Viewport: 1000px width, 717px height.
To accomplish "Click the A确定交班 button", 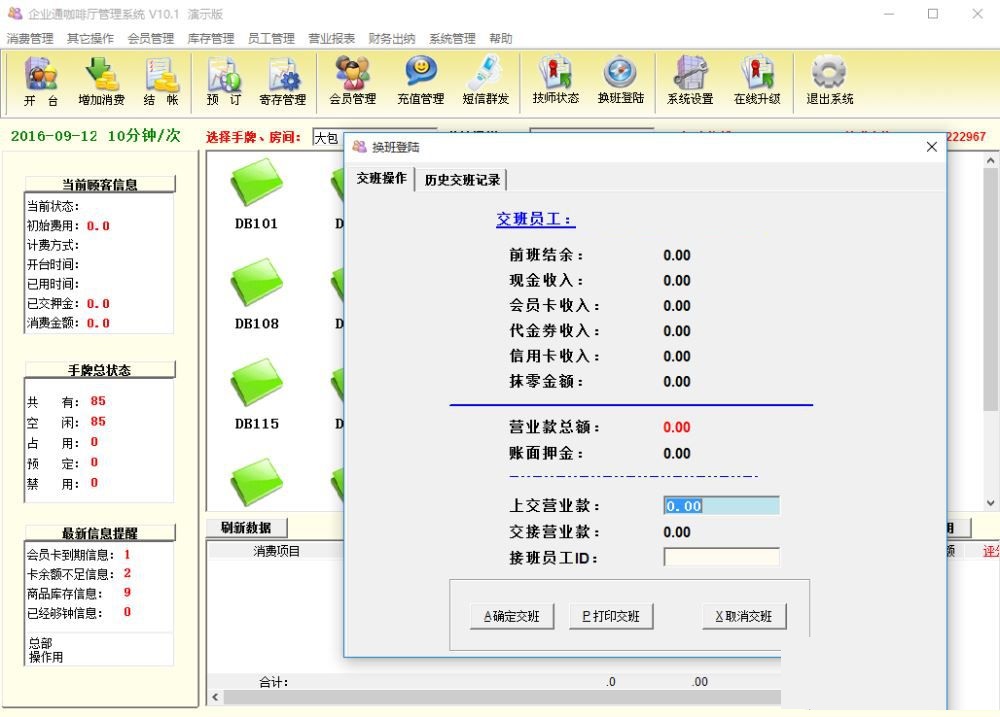I will click(x=511, y=616).
